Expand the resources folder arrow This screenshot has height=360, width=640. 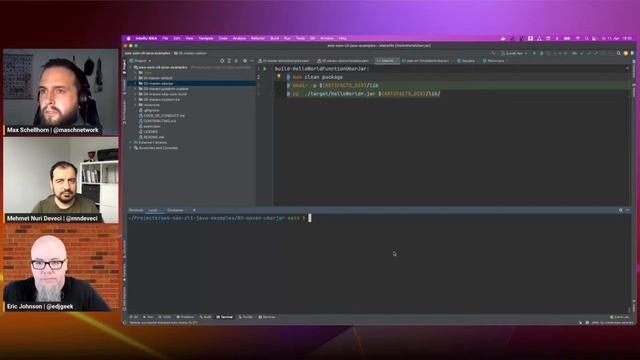[x=136, y=105]
